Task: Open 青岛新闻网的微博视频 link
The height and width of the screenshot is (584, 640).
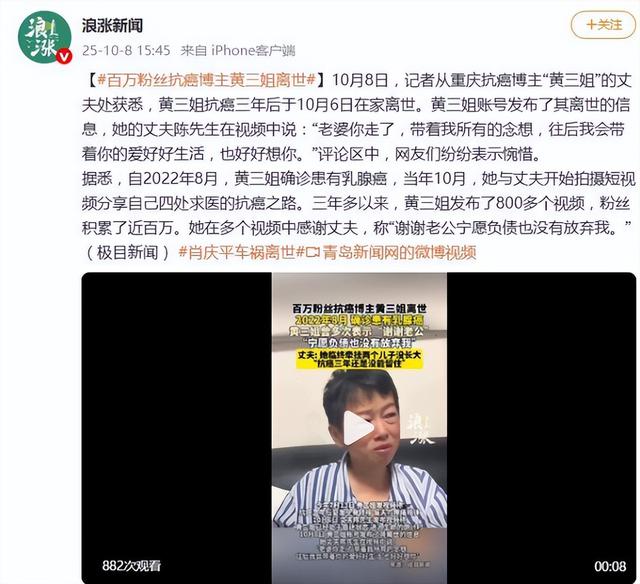Action: pyautogui.click(x=399, y=253)
